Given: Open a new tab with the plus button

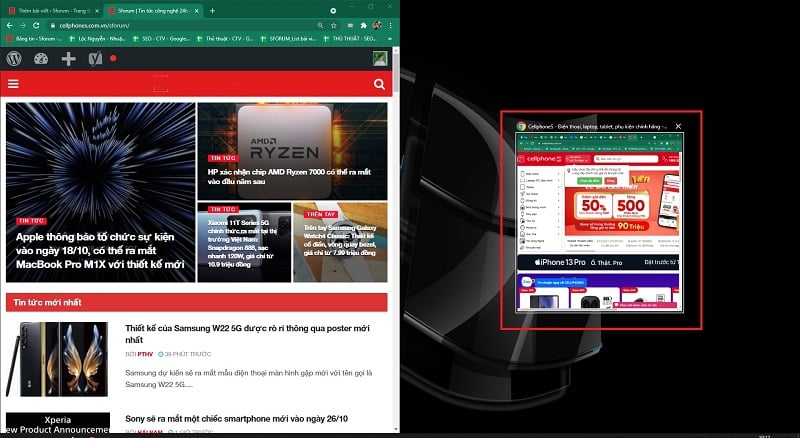Looking at the screenshot, I should 212,11.
